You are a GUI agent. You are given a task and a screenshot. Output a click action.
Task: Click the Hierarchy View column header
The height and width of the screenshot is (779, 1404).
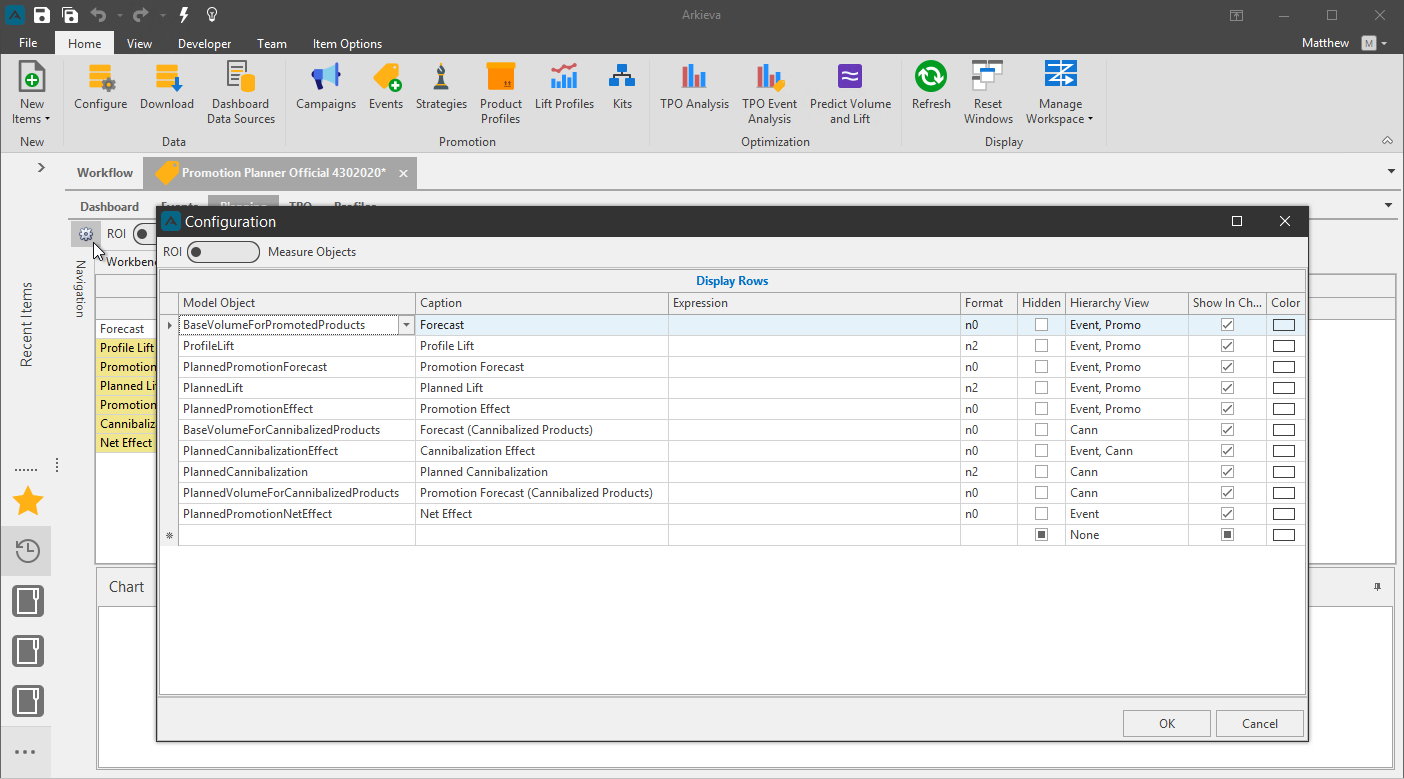1127,303
